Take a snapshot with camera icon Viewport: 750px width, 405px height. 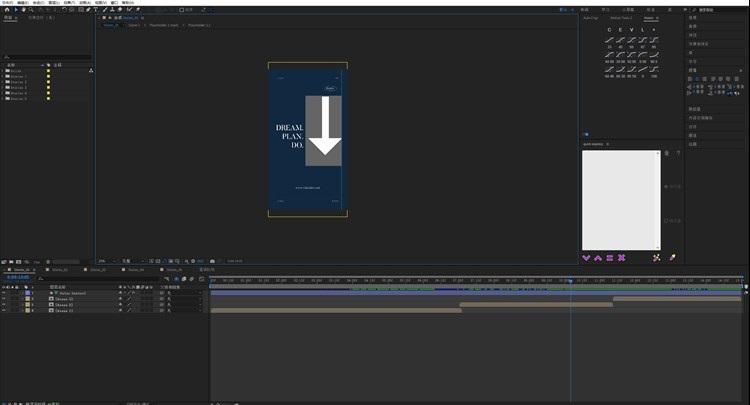click(212, 261)
